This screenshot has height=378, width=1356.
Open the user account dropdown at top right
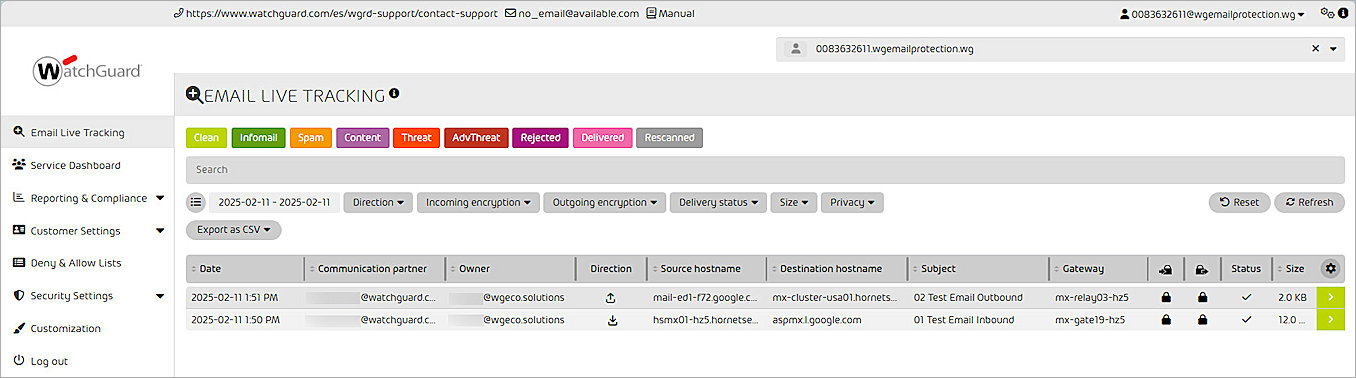[x=1212, y=14]
